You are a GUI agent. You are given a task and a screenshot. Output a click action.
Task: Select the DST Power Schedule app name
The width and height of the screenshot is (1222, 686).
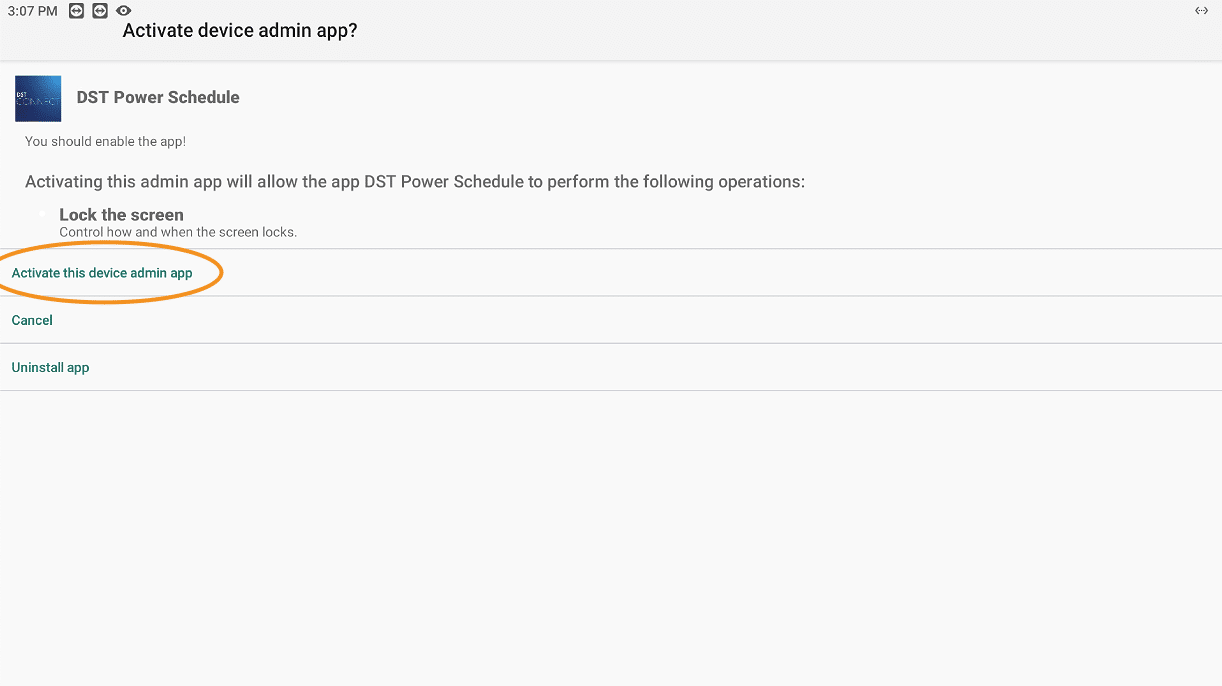click(x=158, y=97)
